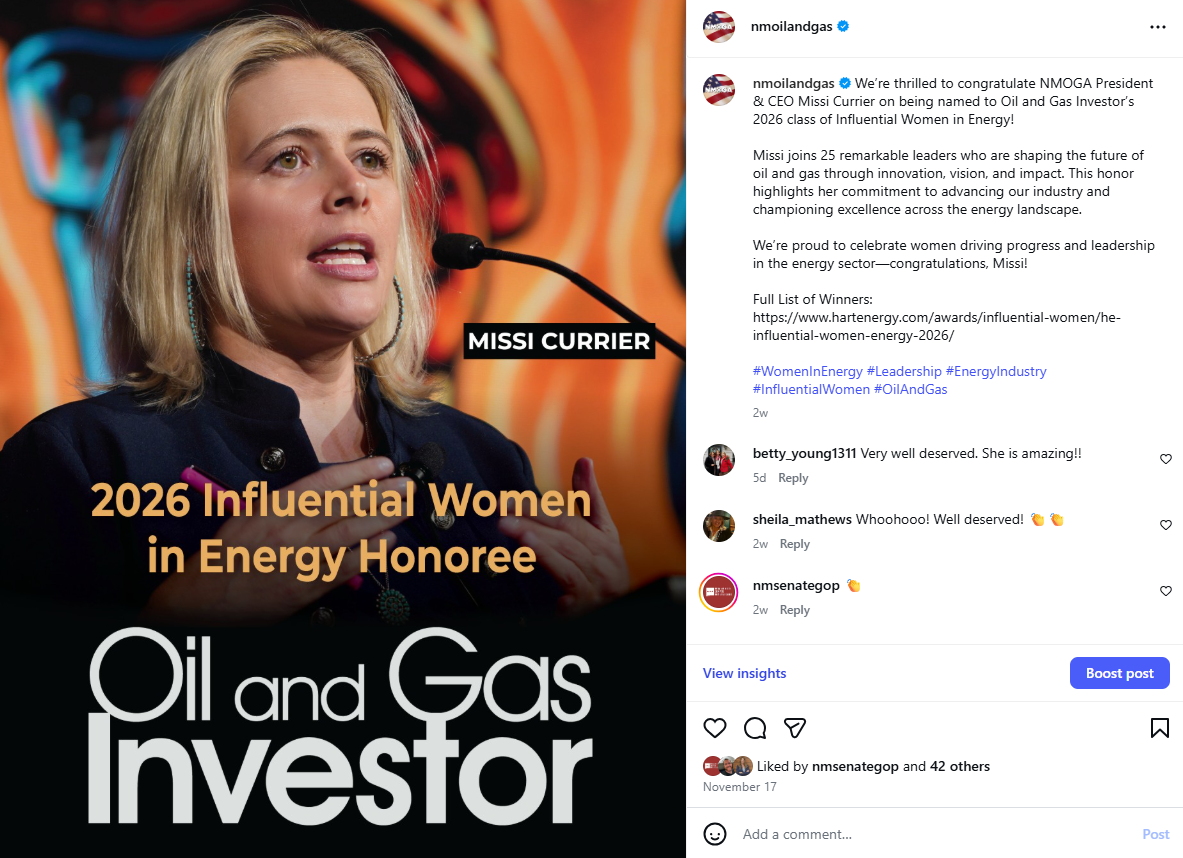This screenshot has width=1183, height=858.
Task: Share post using paper plane icon
Action: 794,727
